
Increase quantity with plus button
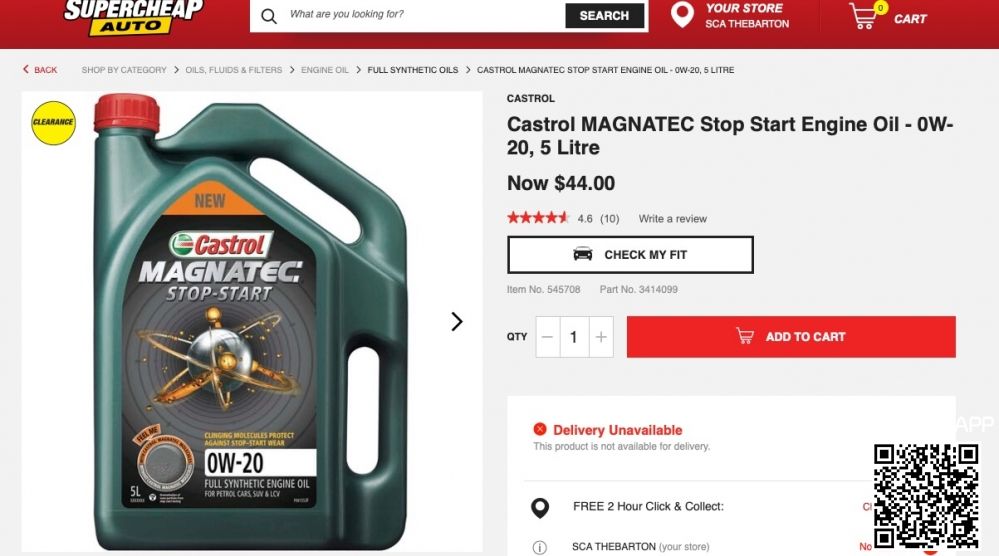tap(601, 337)
